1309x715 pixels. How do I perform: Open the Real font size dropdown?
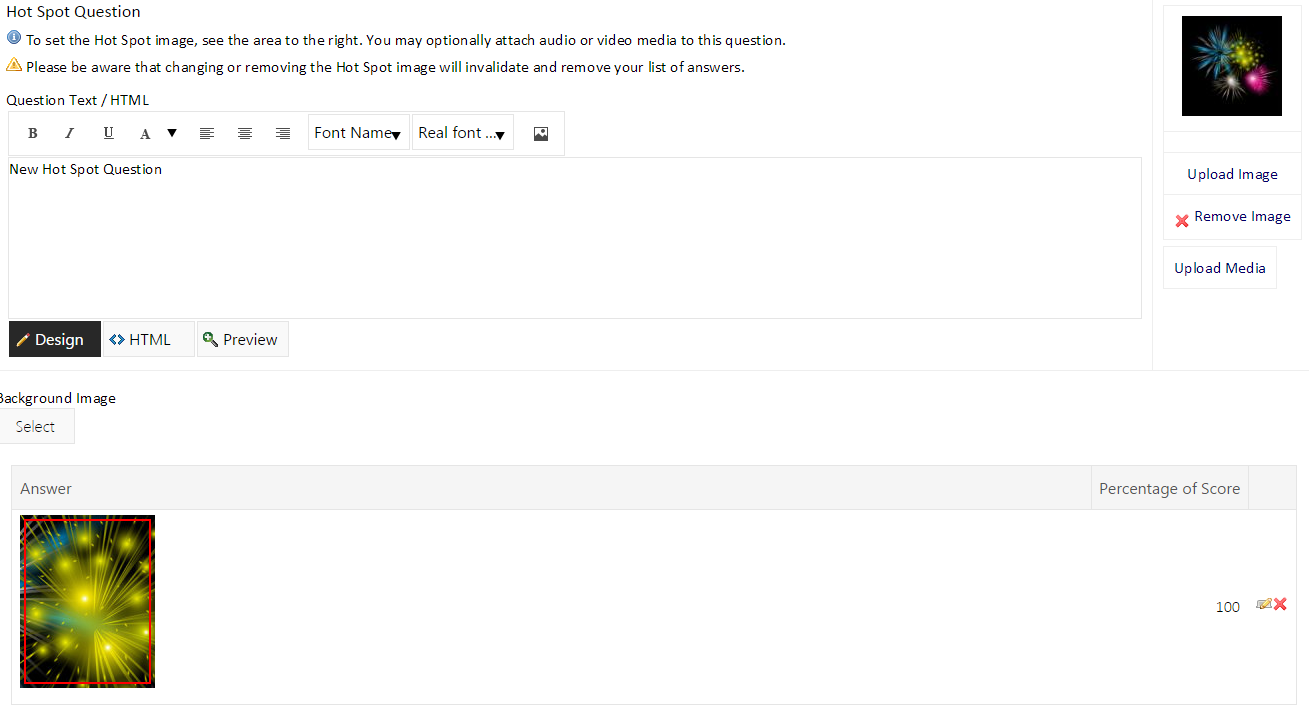point(463,133)
